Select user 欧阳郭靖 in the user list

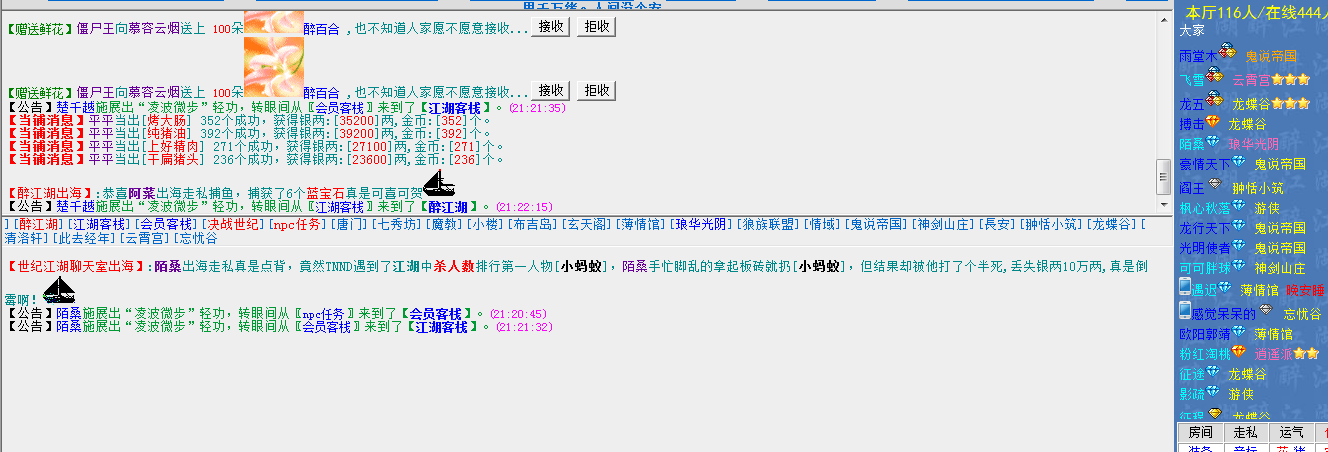[x=1205, y=334]
